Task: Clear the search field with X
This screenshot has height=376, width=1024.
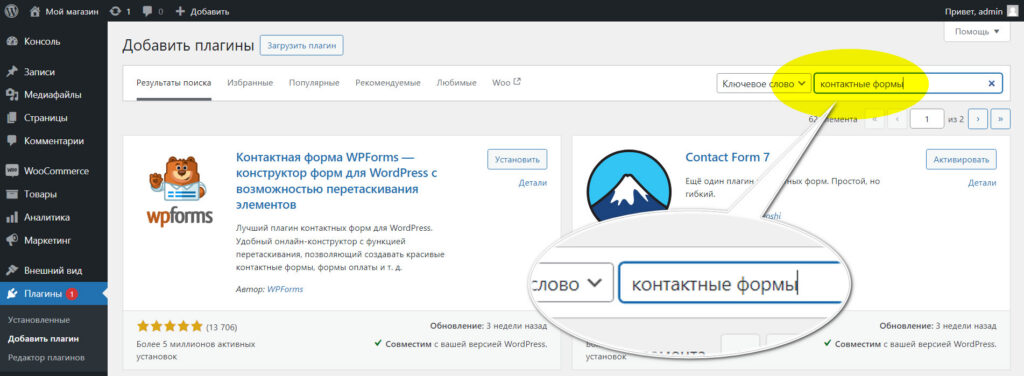Action: click(x=992, y=84)
